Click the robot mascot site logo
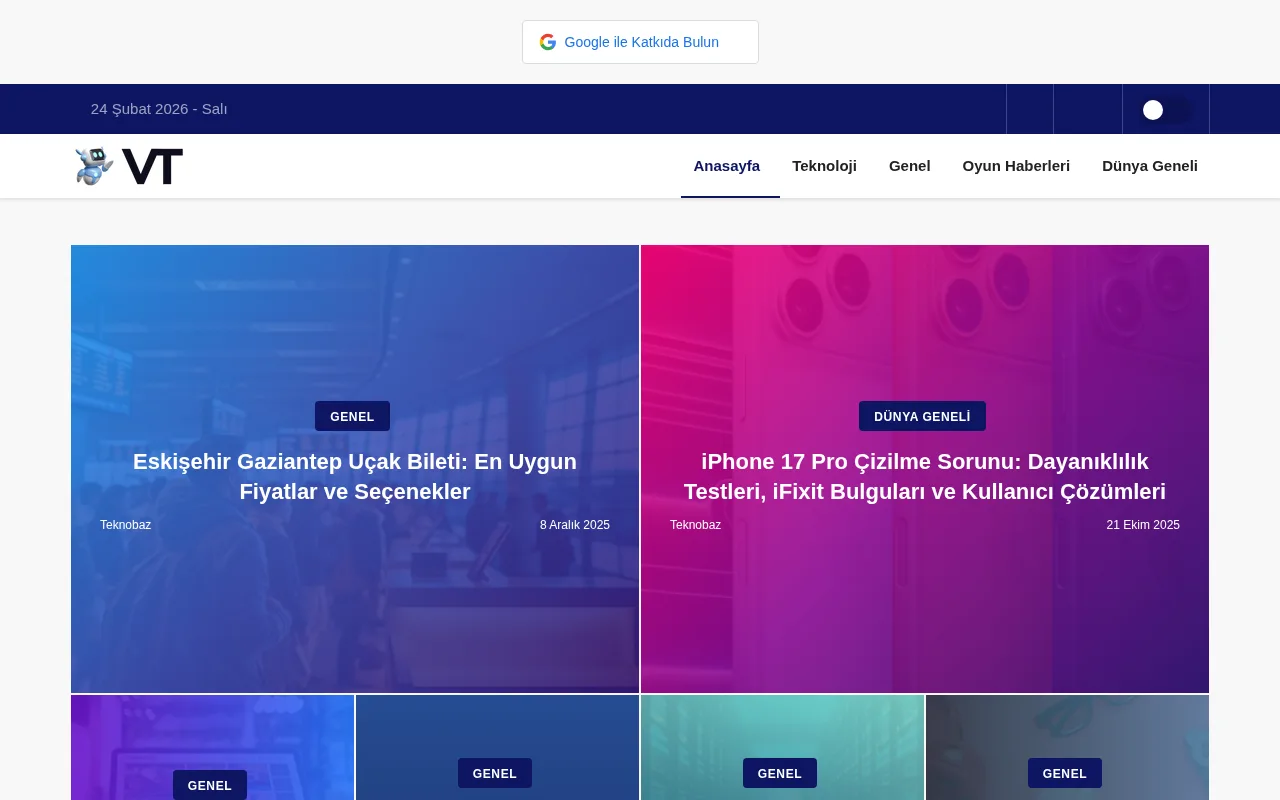The width and height of the screenshot is (1280, 800). 93,166
